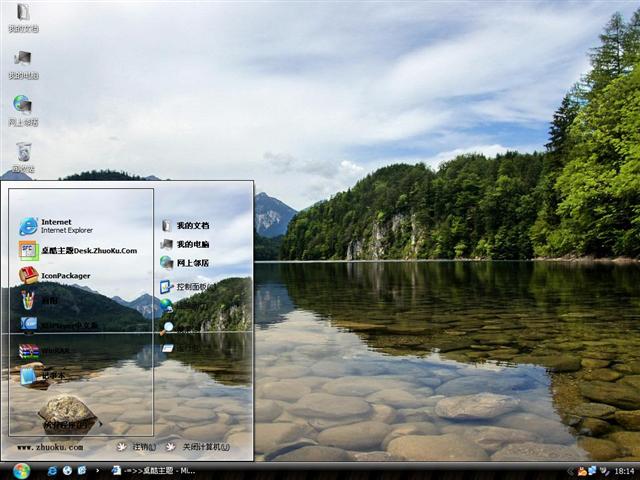Launch IconPackager from the start menu
Screen dimensions: 640x480
click(55, 276)
